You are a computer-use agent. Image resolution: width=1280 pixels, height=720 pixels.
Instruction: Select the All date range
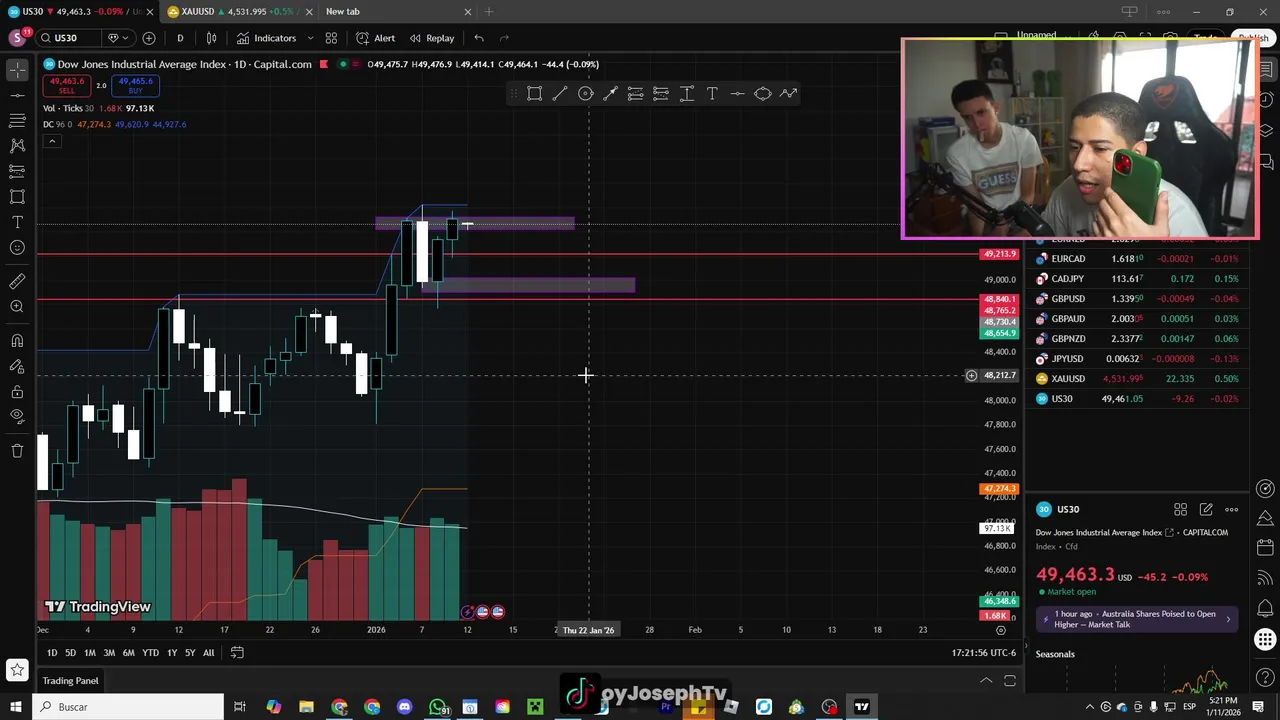(x=208, y=653)
